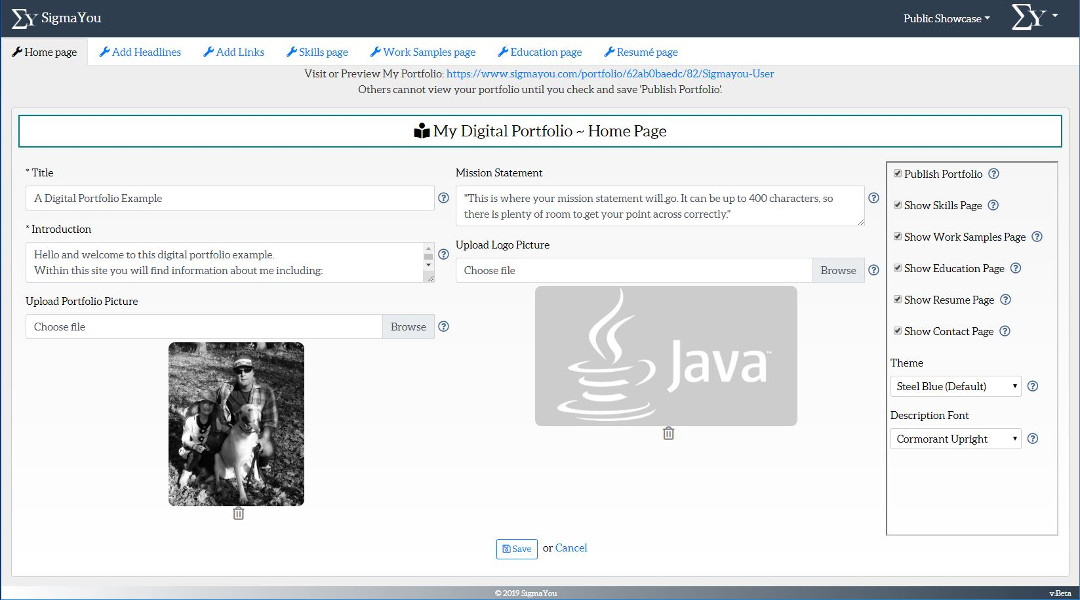This screenshot has height=600, width=1080.
Task: Go to the Skills page tab
Action: [x=317, y=52]
